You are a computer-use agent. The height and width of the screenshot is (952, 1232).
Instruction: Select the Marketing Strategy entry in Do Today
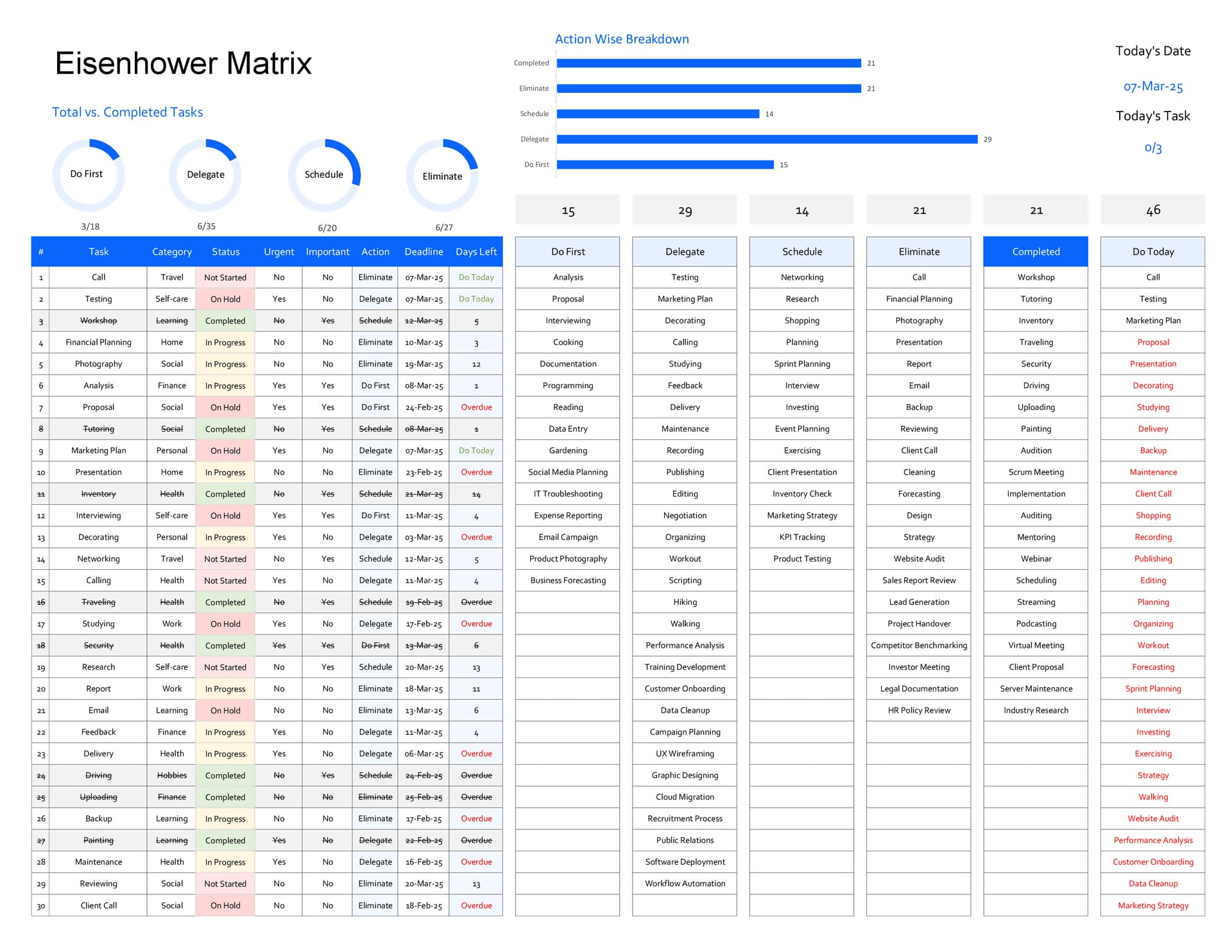[1152, 905]
